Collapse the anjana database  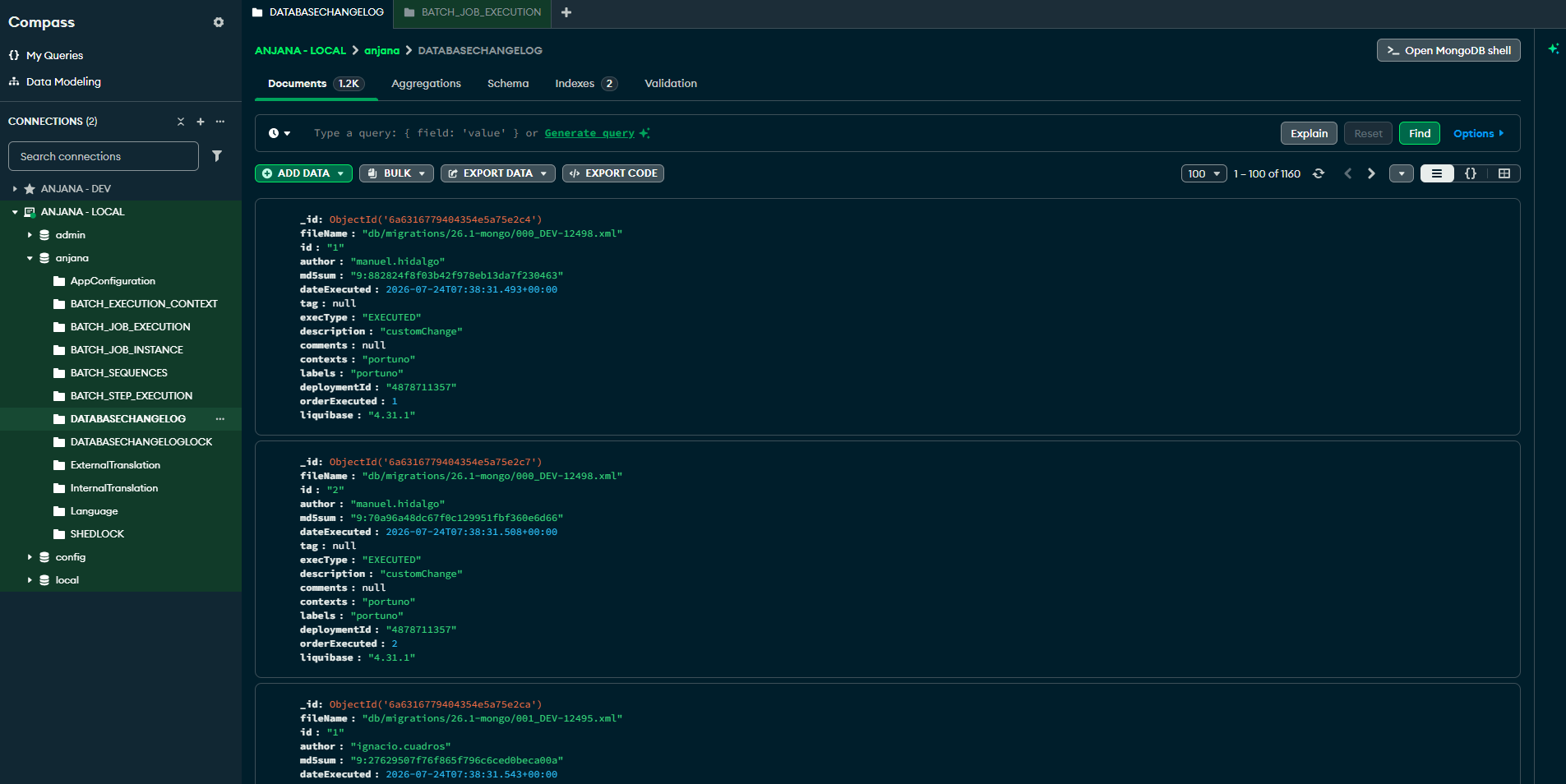(30, 258)
